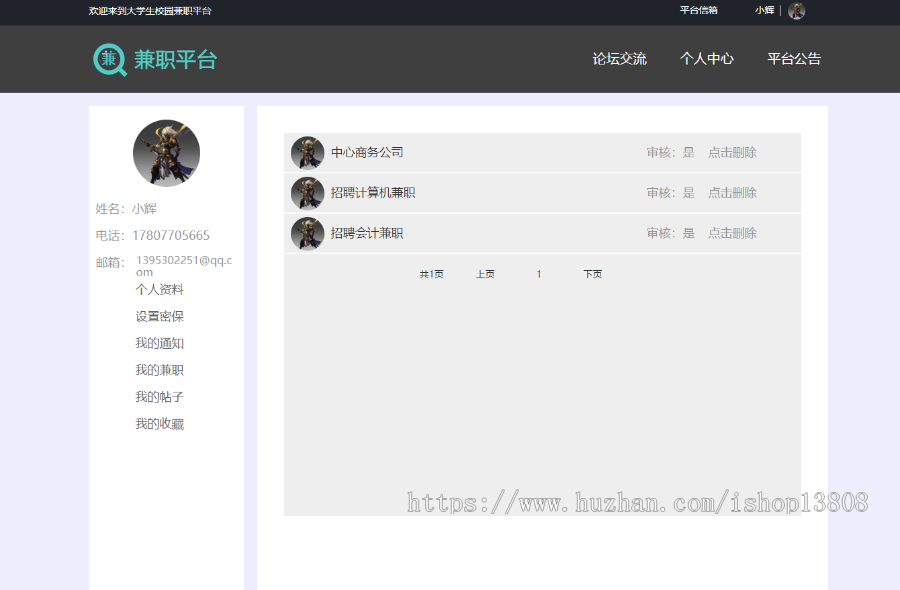Screen dimensions: 900x590
Task: Open the 论坛交流 navigation item
Action: pos(619,59)
